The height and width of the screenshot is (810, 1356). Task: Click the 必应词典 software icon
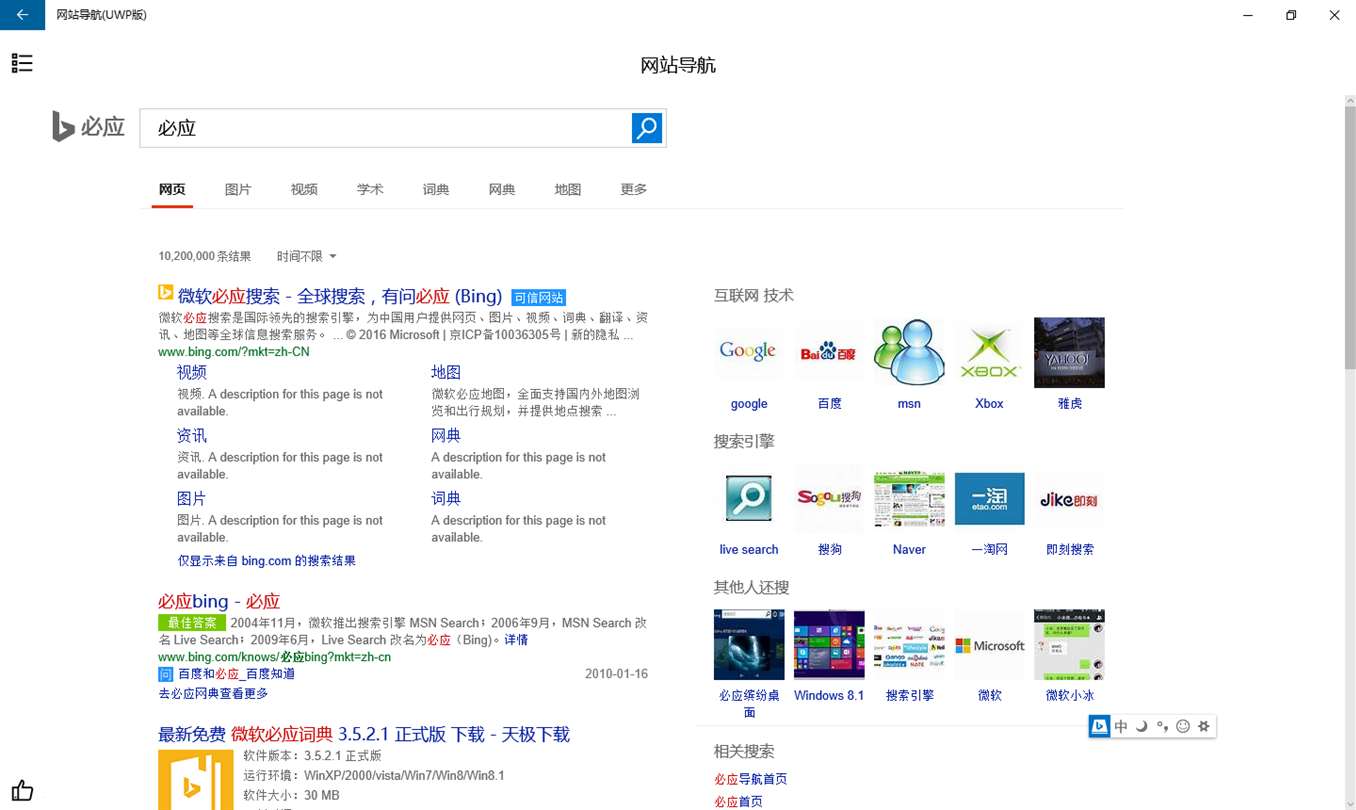tap(196, 780)
